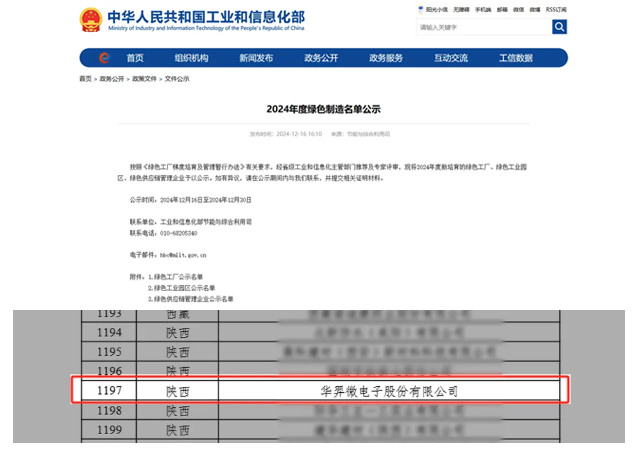
Task: Open the RSS订阅 link
Action: [x=556, y=9]
